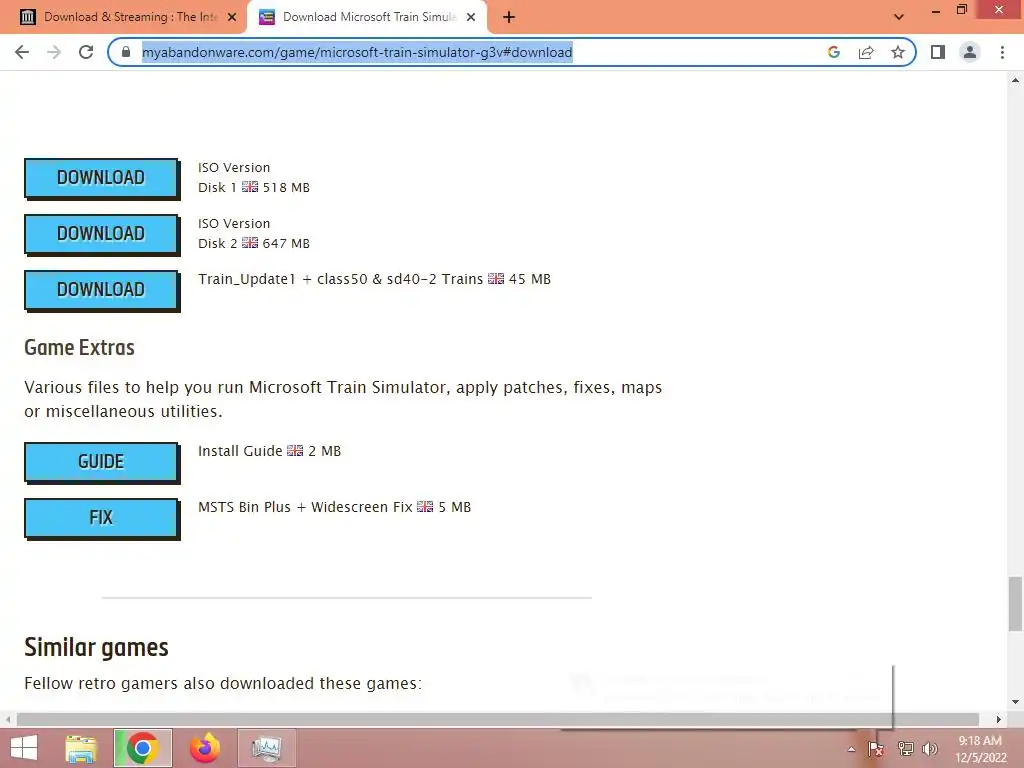The height and width of the screenshot is (768, 1024).
Task: Open File Explorer from the taskbar
Action: click(x=82, y=748)
